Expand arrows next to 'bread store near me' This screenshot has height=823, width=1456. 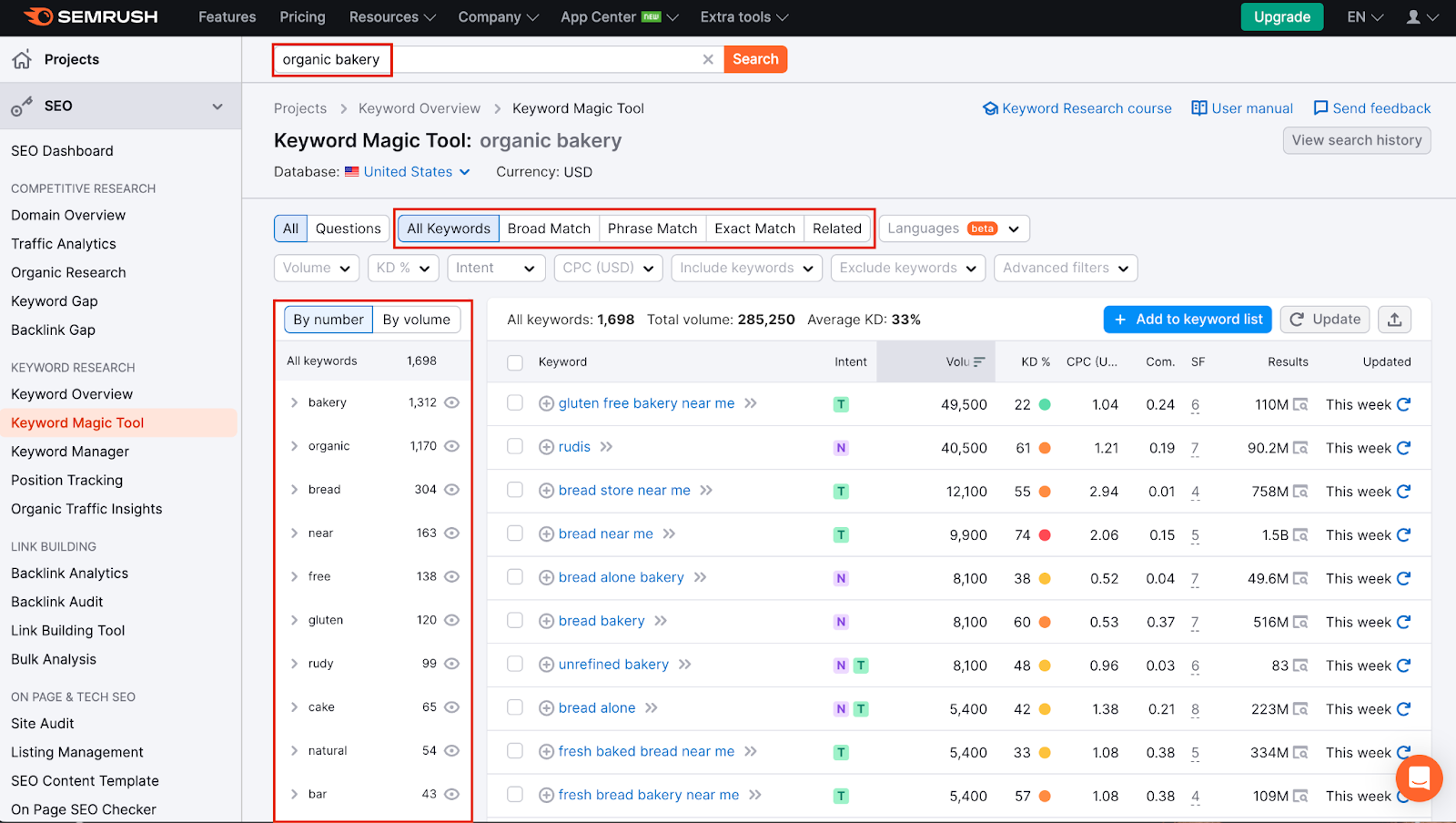coord(706,491)
